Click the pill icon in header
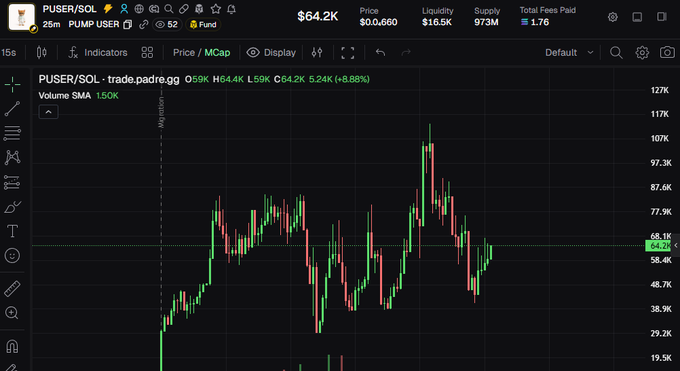 coord(184,9)
